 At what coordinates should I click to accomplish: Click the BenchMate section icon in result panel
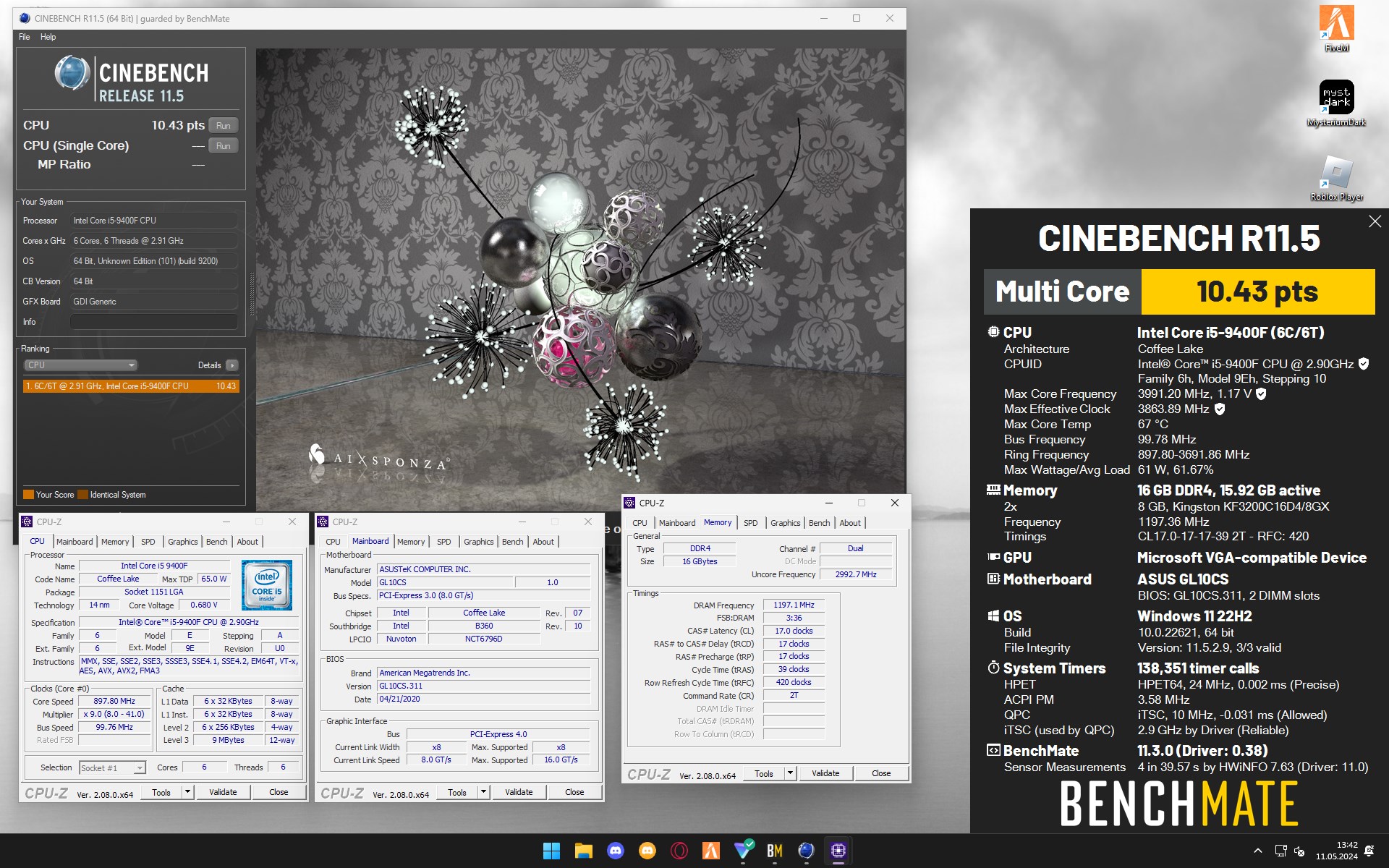coord(993,750)
